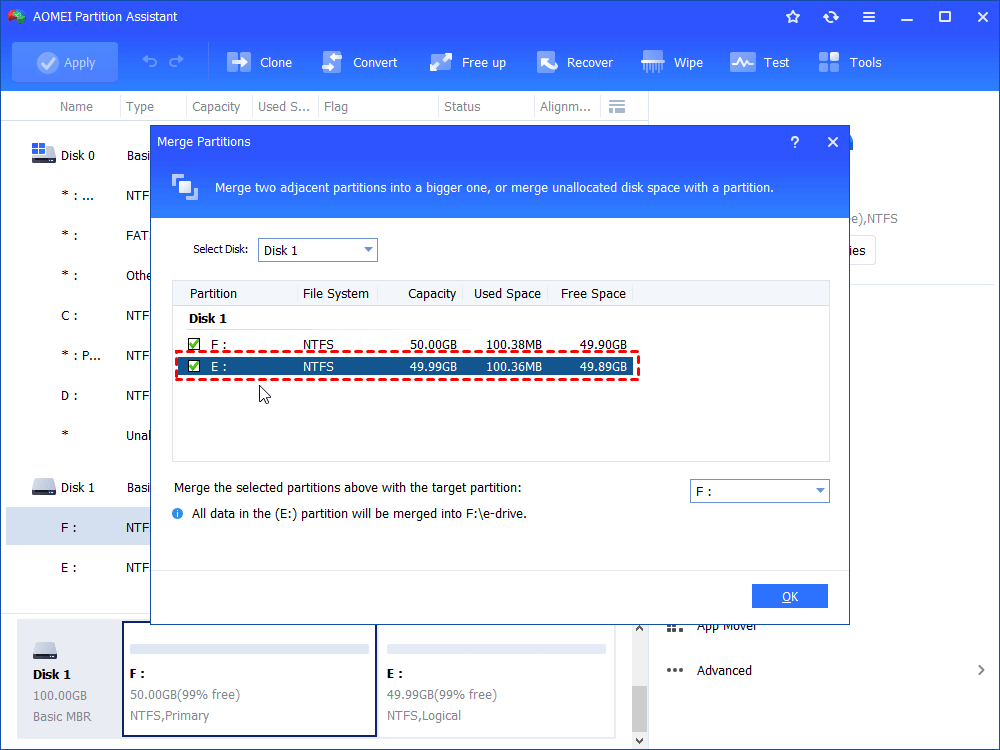Click the E: 49.99GB partition block in disk map
The image size is (1000, 750).
pyautogui.click(x=496, y=679)
